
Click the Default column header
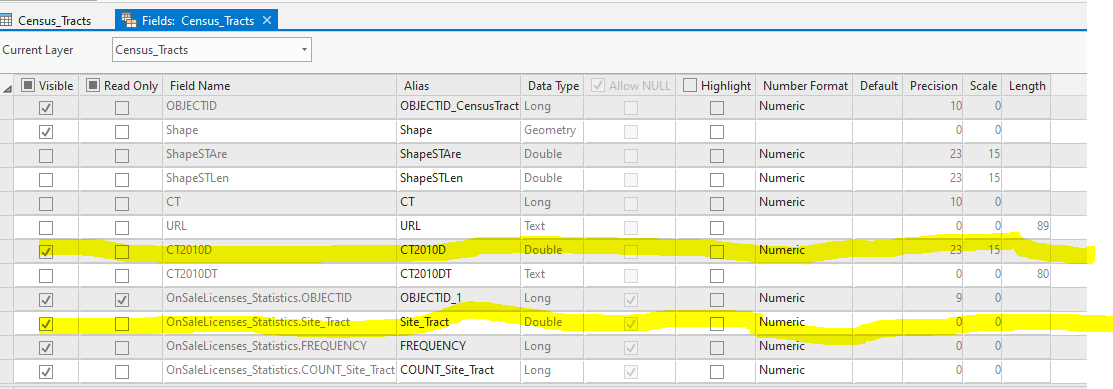(x=879, y=85)
